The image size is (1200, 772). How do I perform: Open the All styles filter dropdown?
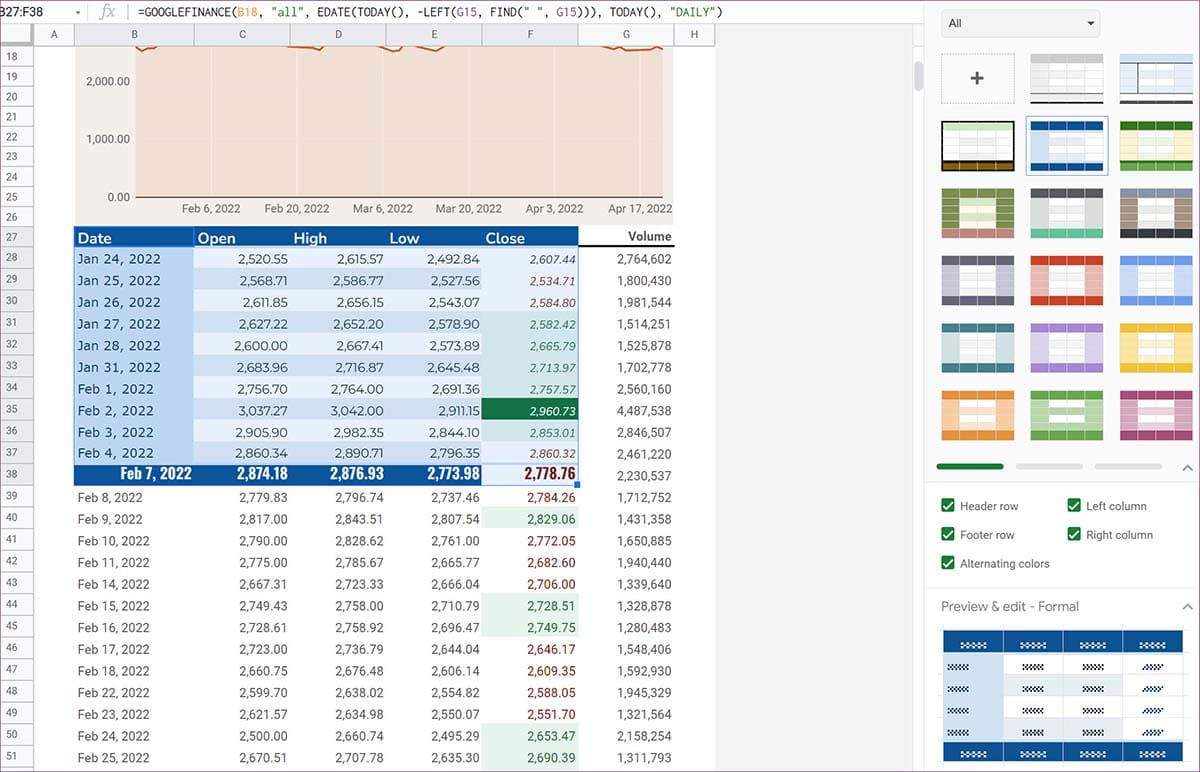point(1020,23)
